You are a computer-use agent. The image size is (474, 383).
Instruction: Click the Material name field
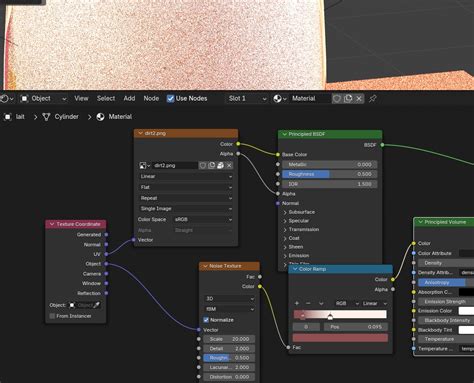click(309, 99)
